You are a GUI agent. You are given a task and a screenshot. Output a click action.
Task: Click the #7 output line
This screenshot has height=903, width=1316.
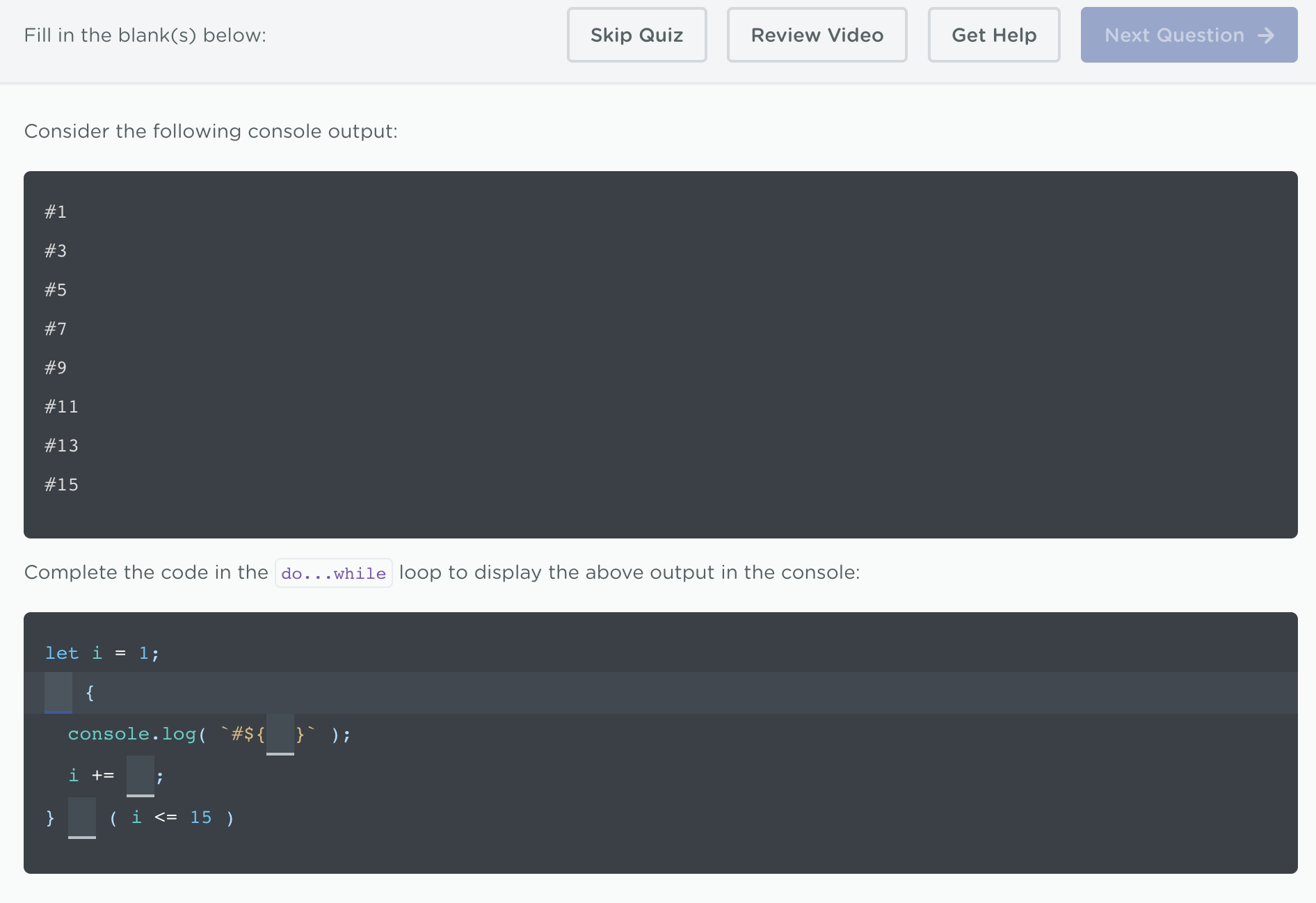pos(56,329)
